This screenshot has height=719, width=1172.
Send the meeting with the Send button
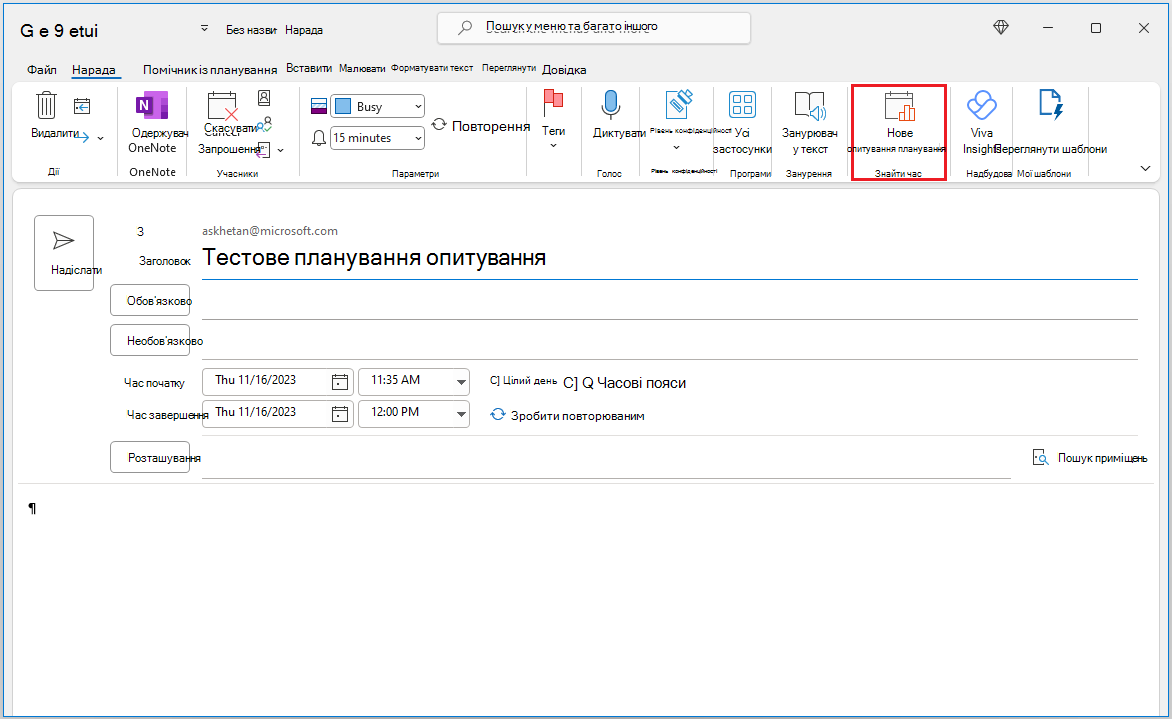(64, 253)
